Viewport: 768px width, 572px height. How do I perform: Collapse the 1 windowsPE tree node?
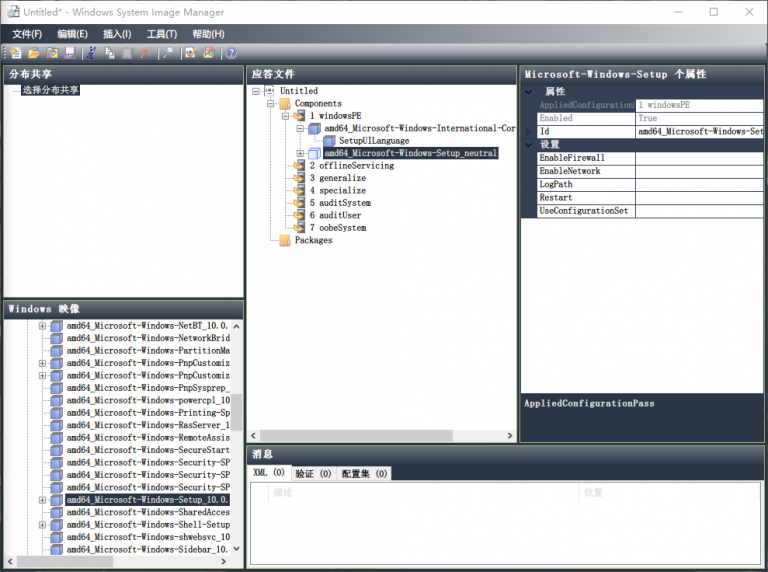[285, 116]
